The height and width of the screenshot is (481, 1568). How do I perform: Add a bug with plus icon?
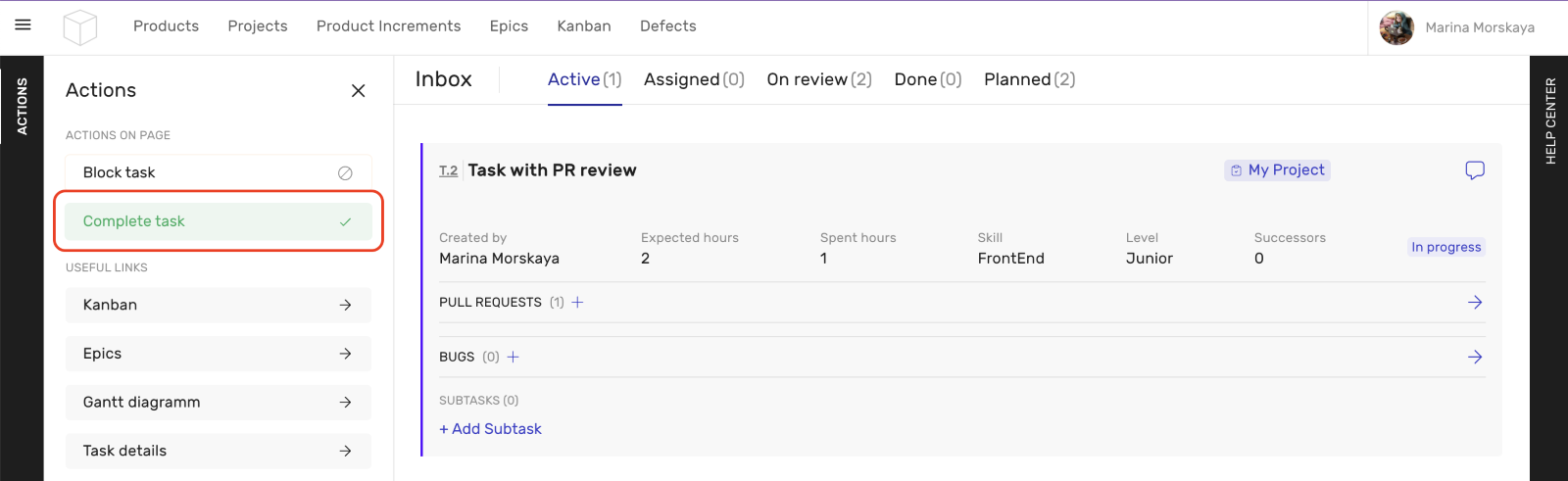click(513, 358)
